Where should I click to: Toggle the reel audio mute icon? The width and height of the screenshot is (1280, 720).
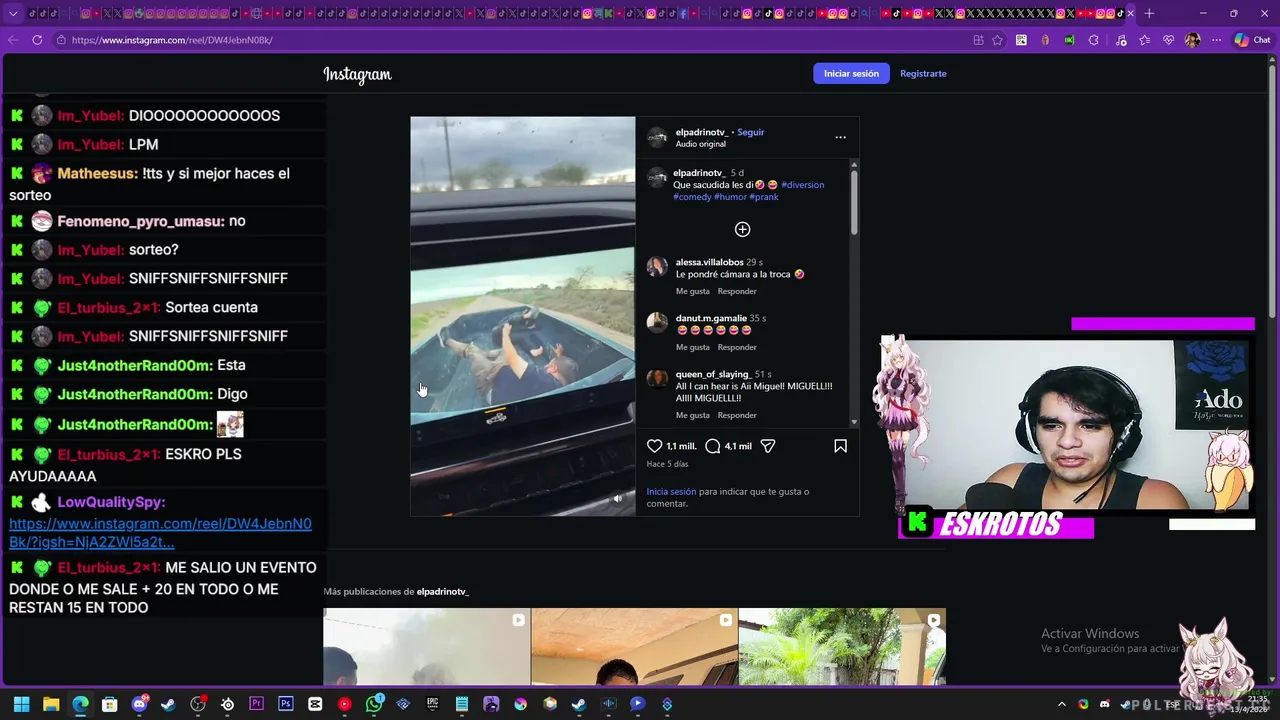tap(617, 499)
